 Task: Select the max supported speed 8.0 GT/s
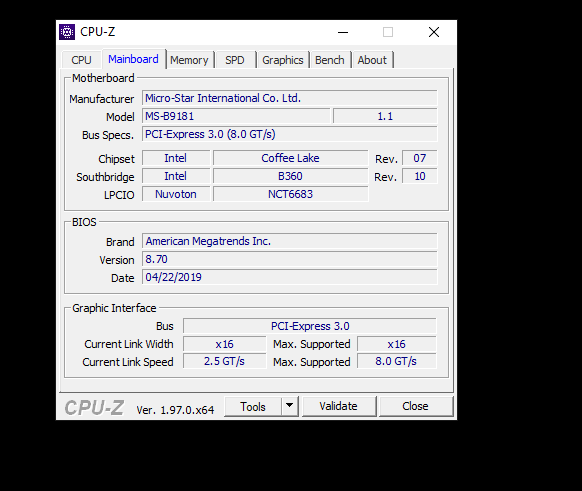[396, 361]
